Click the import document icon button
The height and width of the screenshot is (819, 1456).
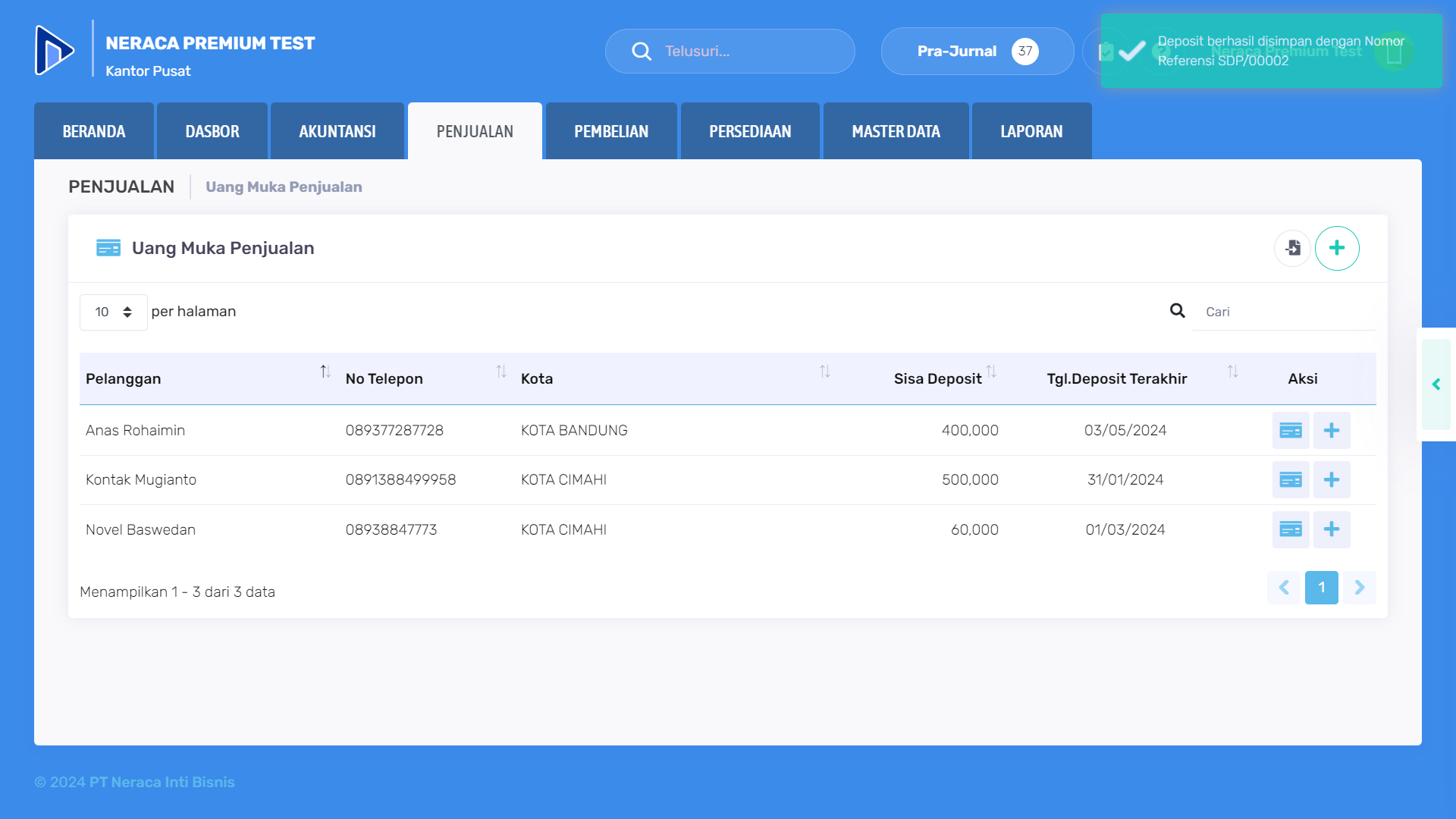click(1292, 248)
